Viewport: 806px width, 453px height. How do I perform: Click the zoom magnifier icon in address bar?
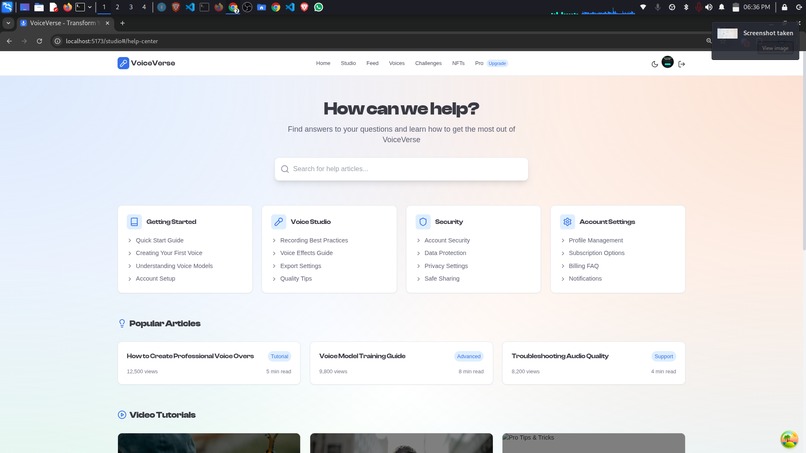[709, 41]
